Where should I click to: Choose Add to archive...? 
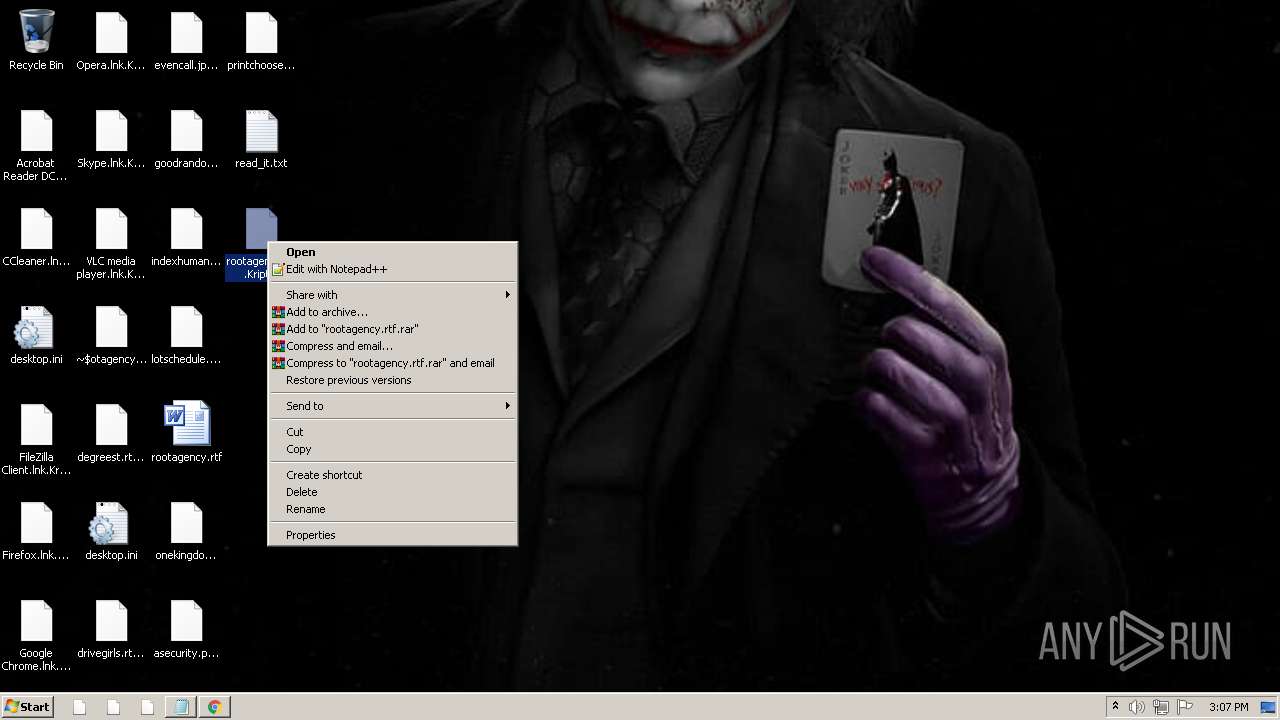[392, 312]
